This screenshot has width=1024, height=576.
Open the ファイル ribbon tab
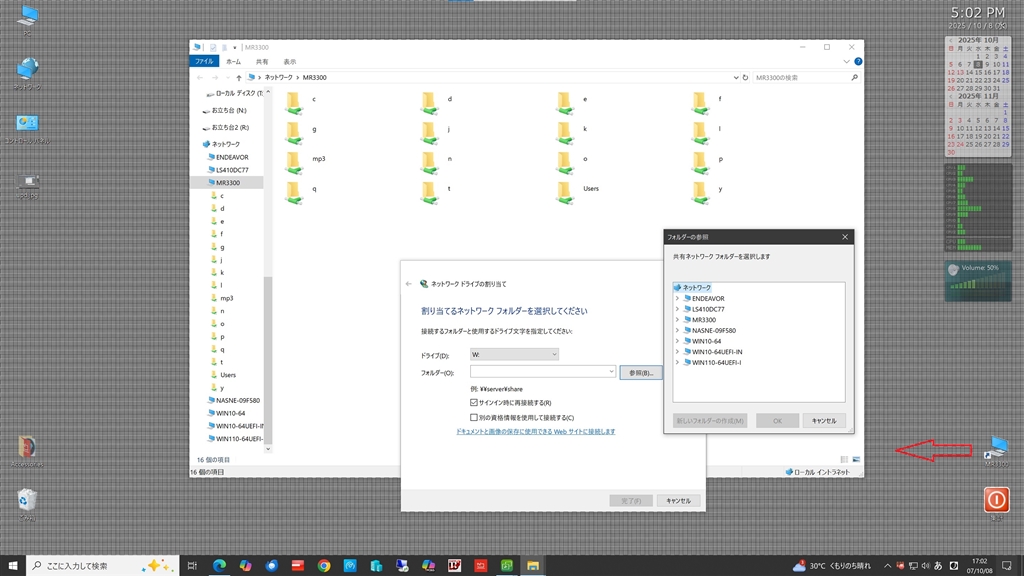[205, 61]
